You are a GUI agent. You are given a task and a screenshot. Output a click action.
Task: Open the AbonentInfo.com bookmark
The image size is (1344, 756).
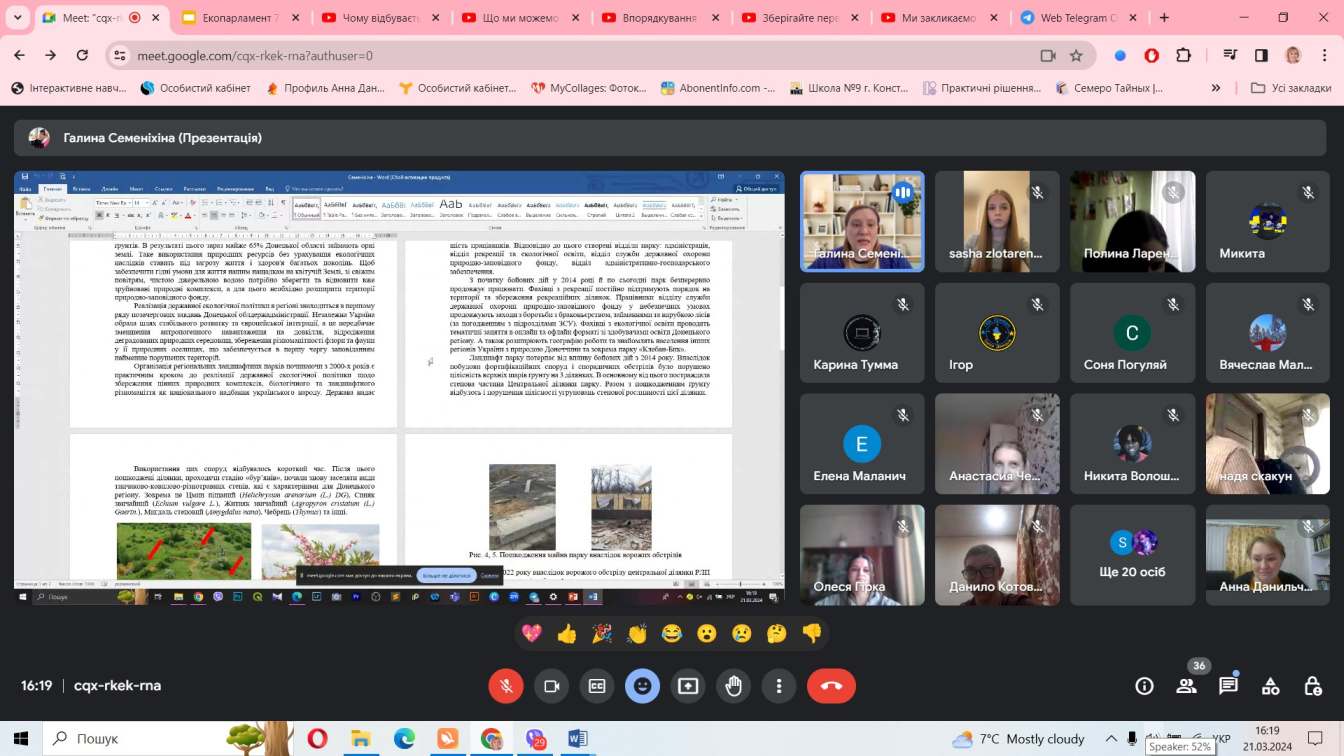click(x=718, y=88)
